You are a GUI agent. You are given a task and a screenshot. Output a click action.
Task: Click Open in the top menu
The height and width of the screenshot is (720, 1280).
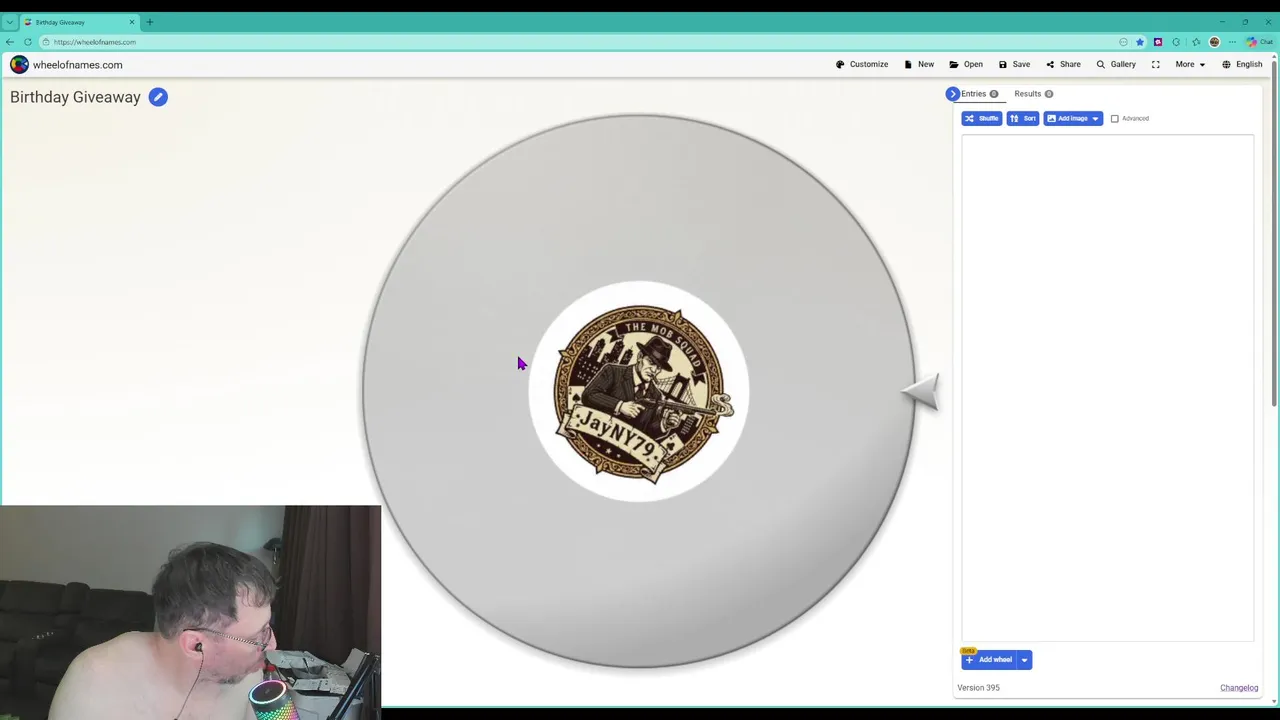tap(966, 64)
